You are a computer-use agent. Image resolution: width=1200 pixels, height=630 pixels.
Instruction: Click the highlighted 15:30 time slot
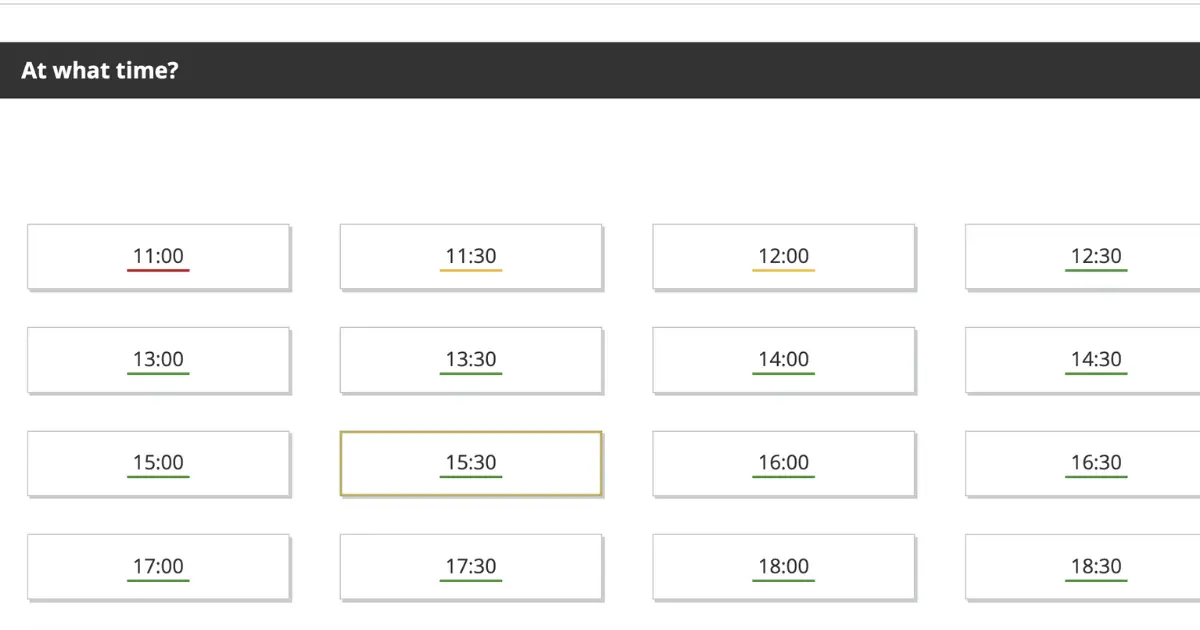471,464
